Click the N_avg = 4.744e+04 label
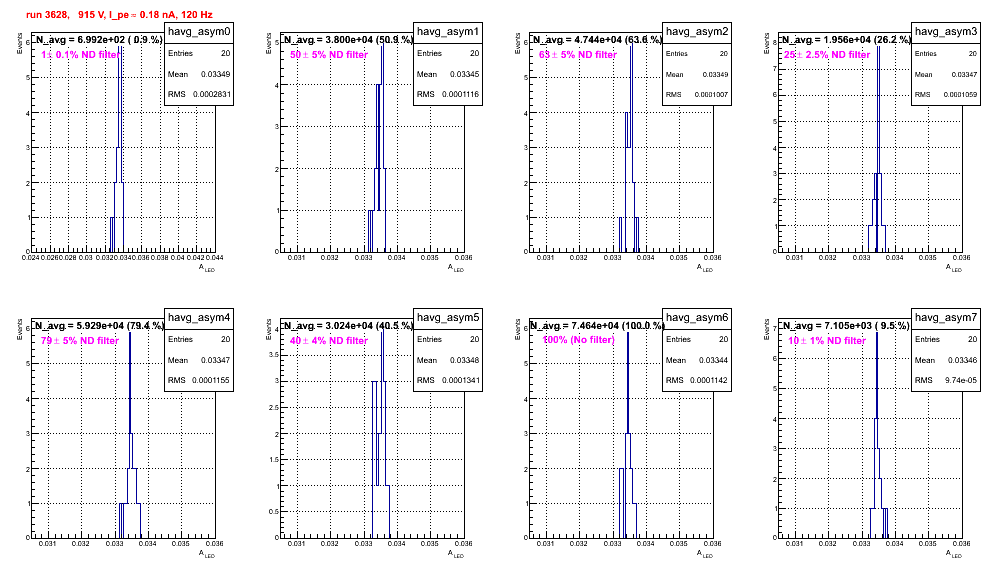This screenshot has width=996, height=572. coord(597,39)
